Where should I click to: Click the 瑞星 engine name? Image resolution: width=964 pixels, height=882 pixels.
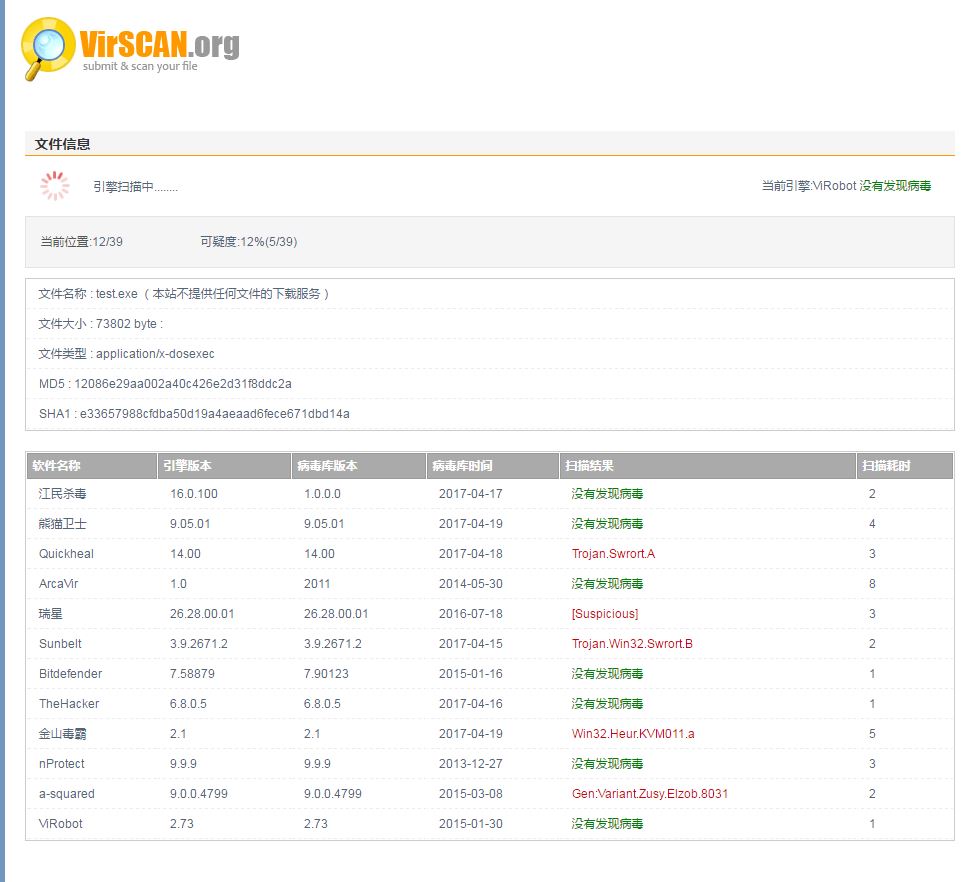point(50,614)
